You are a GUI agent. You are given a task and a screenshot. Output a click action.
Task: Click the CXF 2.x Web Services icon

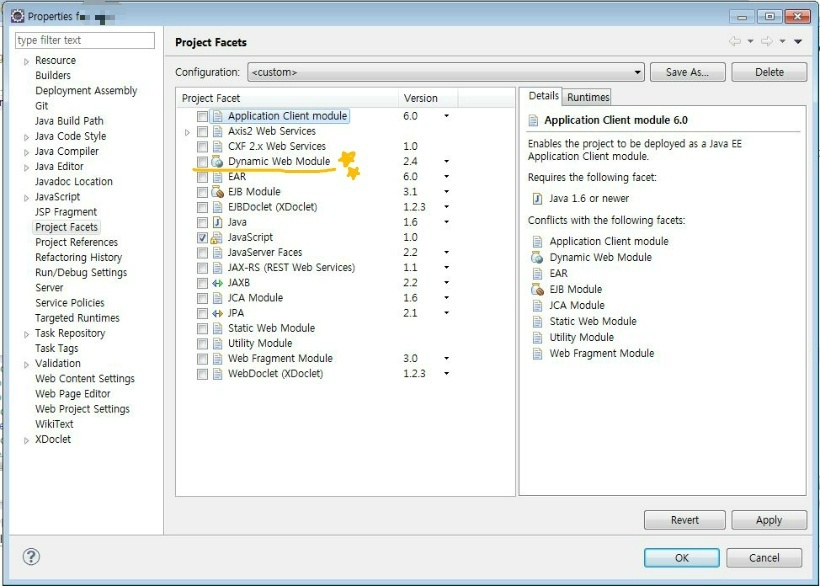click(218, 146)
